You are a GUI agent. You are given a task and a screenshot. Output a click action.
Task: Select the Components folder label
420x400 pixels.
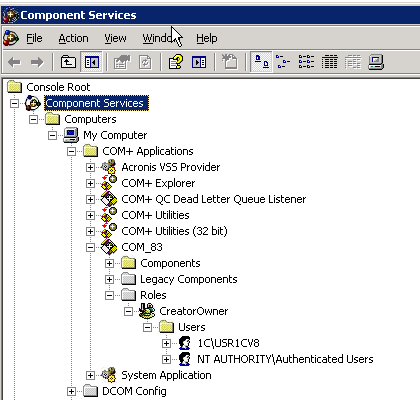pyautogui.click(x=170, y=263)
